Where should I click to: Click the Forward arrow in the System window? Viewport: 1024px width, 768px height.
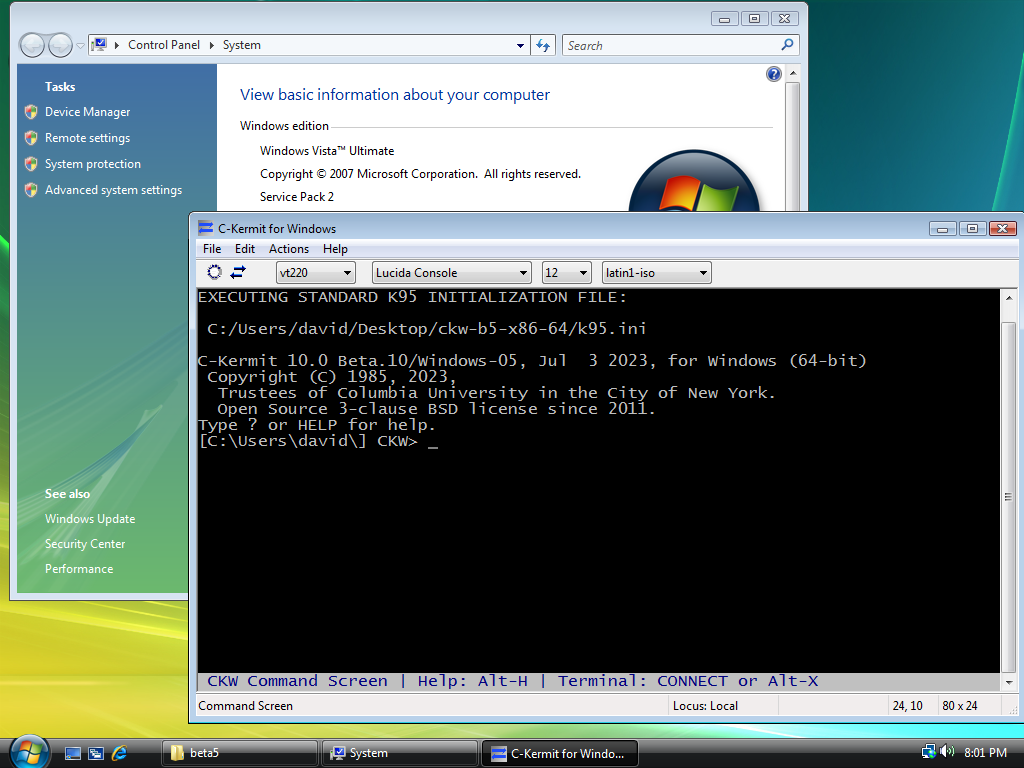click(61, 45)
